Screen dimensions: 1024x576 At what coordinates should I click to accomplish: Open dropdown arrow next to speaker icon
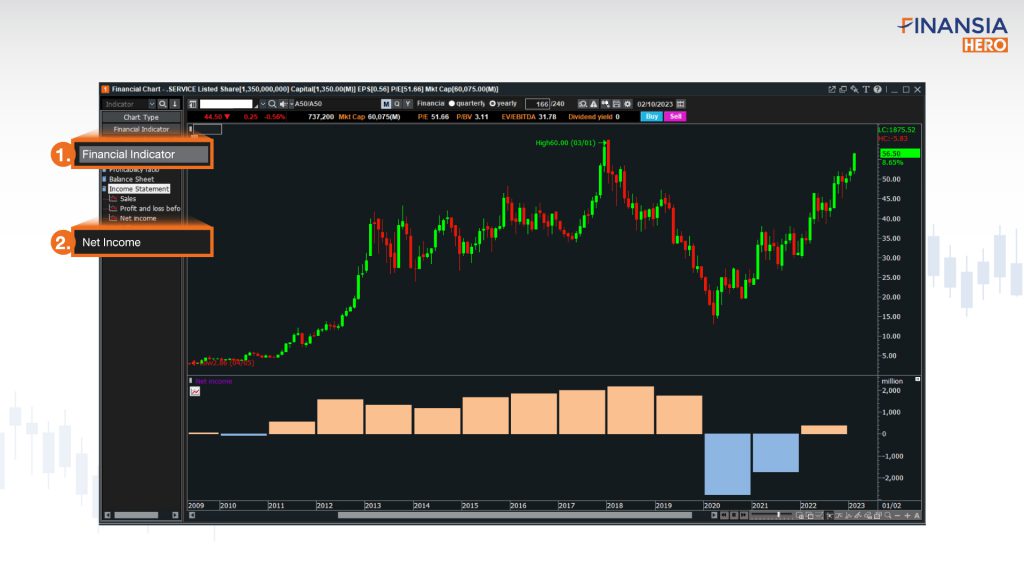tap(291, 104)
